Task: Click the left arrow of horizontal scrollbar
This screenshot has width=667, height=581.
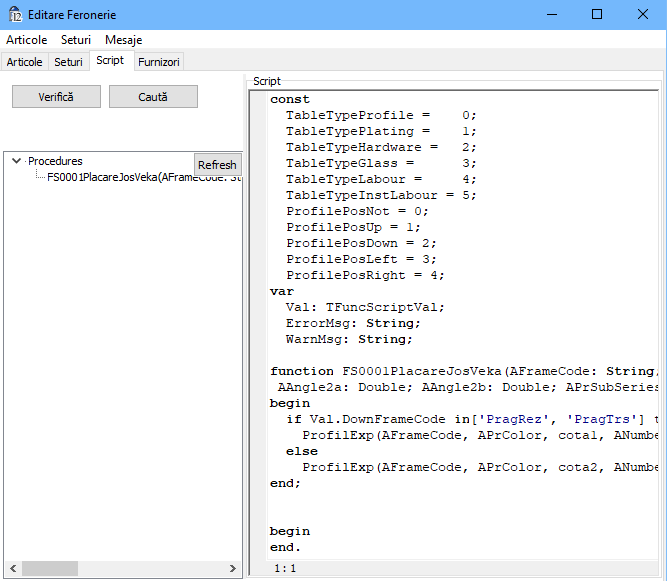Action: click(13, 568)
